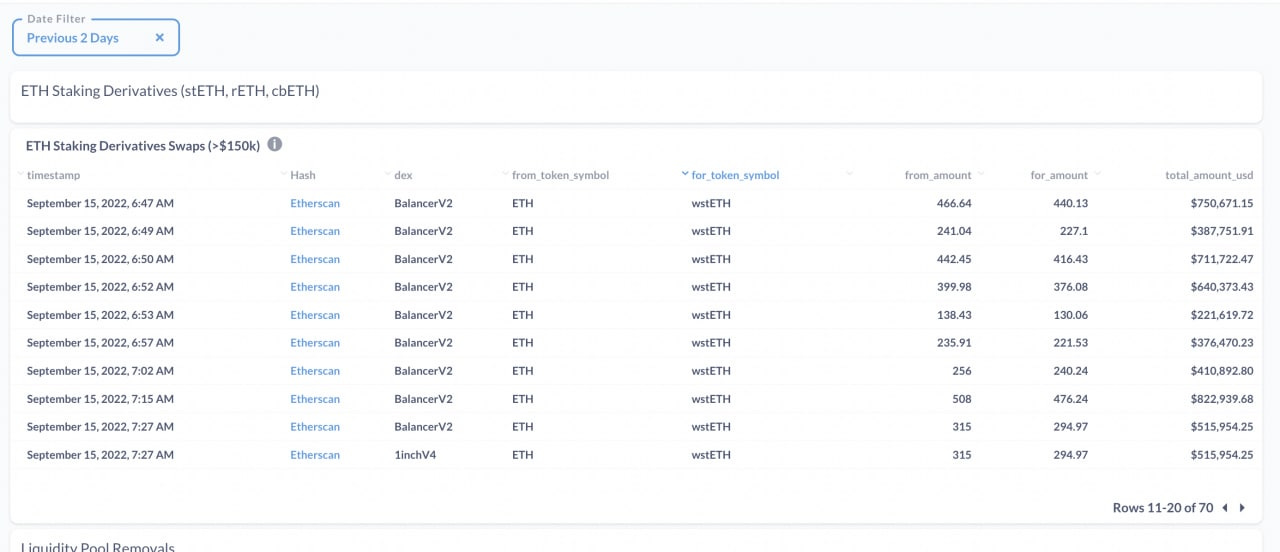Select the 376.08 for_amount value

1070,287
